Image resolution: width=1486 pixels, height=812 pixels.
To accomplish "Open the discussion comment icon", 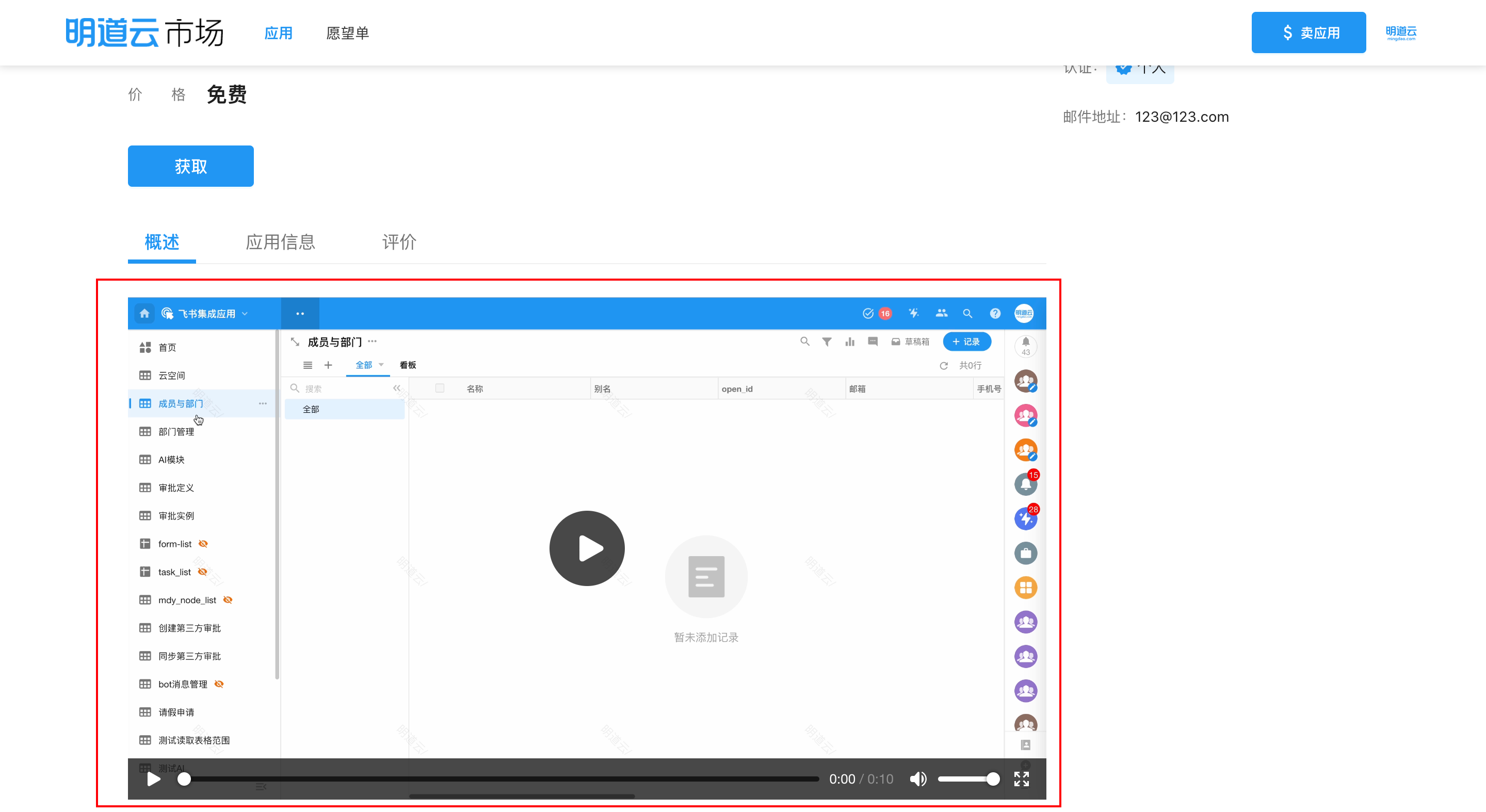I will tap(873, 342).
